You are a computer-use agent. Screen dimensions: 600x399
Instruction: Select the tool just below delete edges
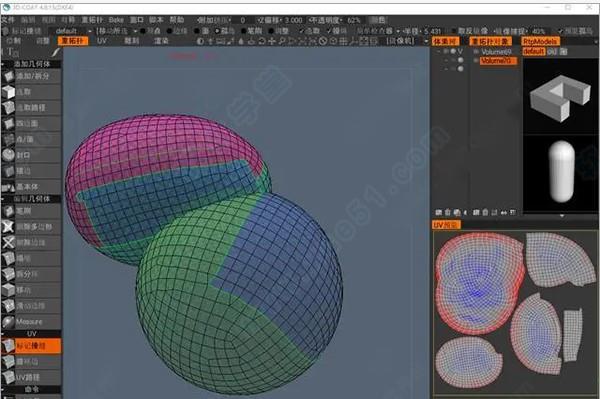pyautogui.click(x=31, y=259)
